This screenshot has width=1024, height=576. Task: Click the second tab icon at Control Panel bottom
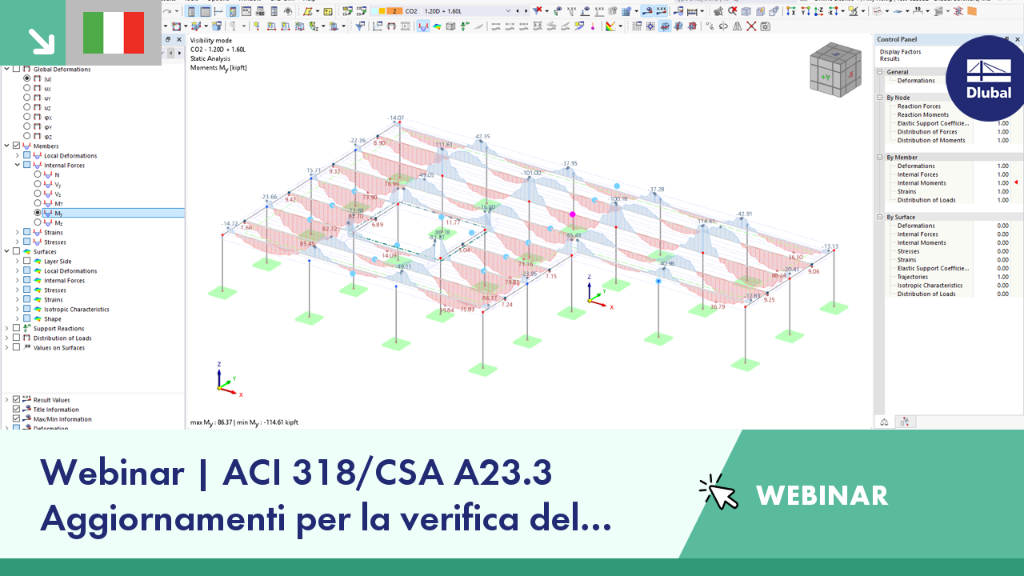(x=904, y=422)
